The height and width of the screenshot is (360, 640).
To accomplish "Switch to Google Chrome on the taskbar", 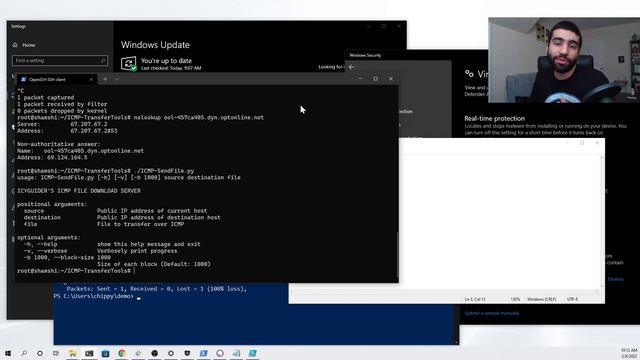I will (x=122, y=353).
